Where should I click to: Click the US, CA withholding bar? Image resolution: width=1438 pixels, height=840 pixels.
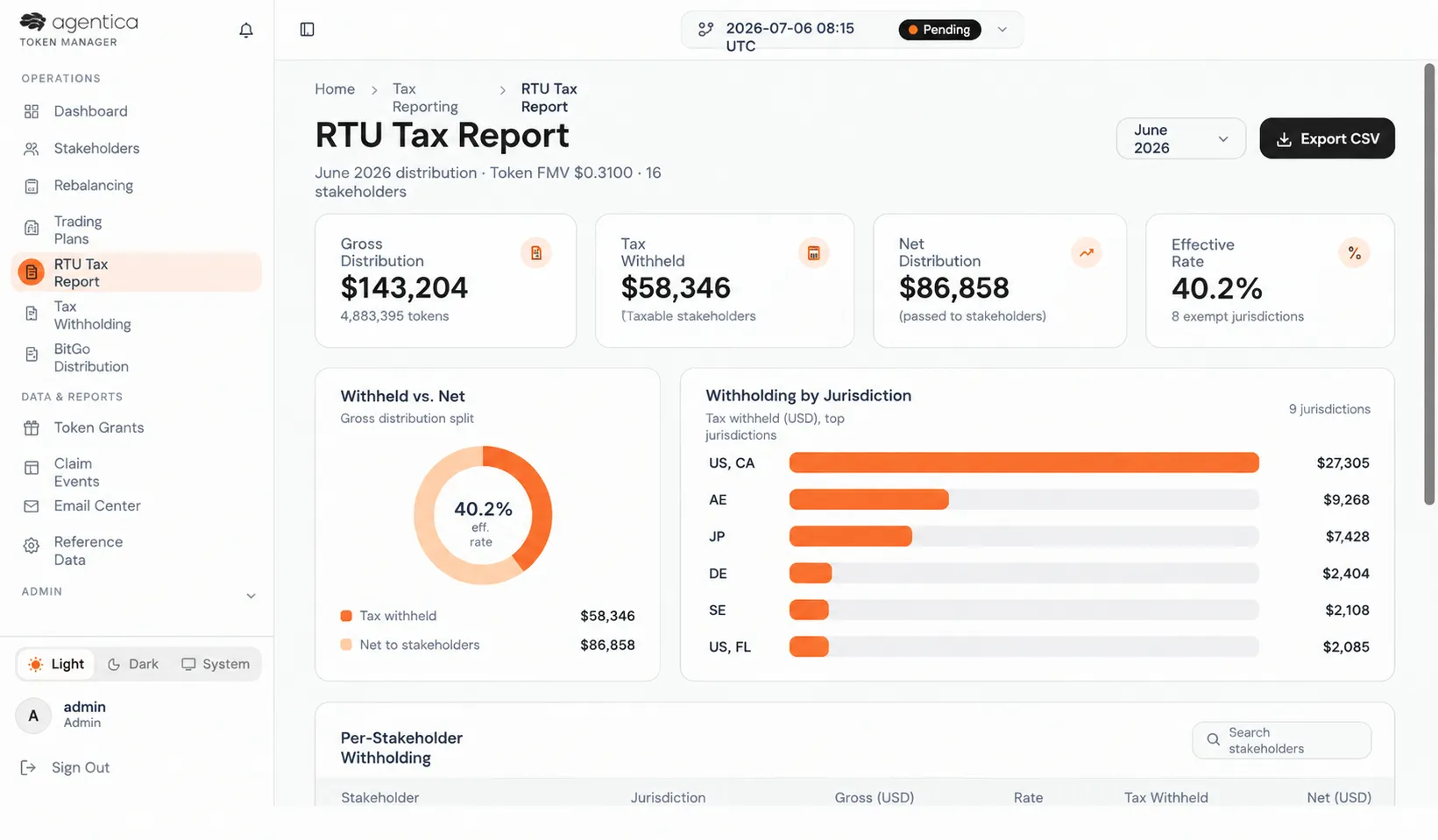click(1024, 463)
